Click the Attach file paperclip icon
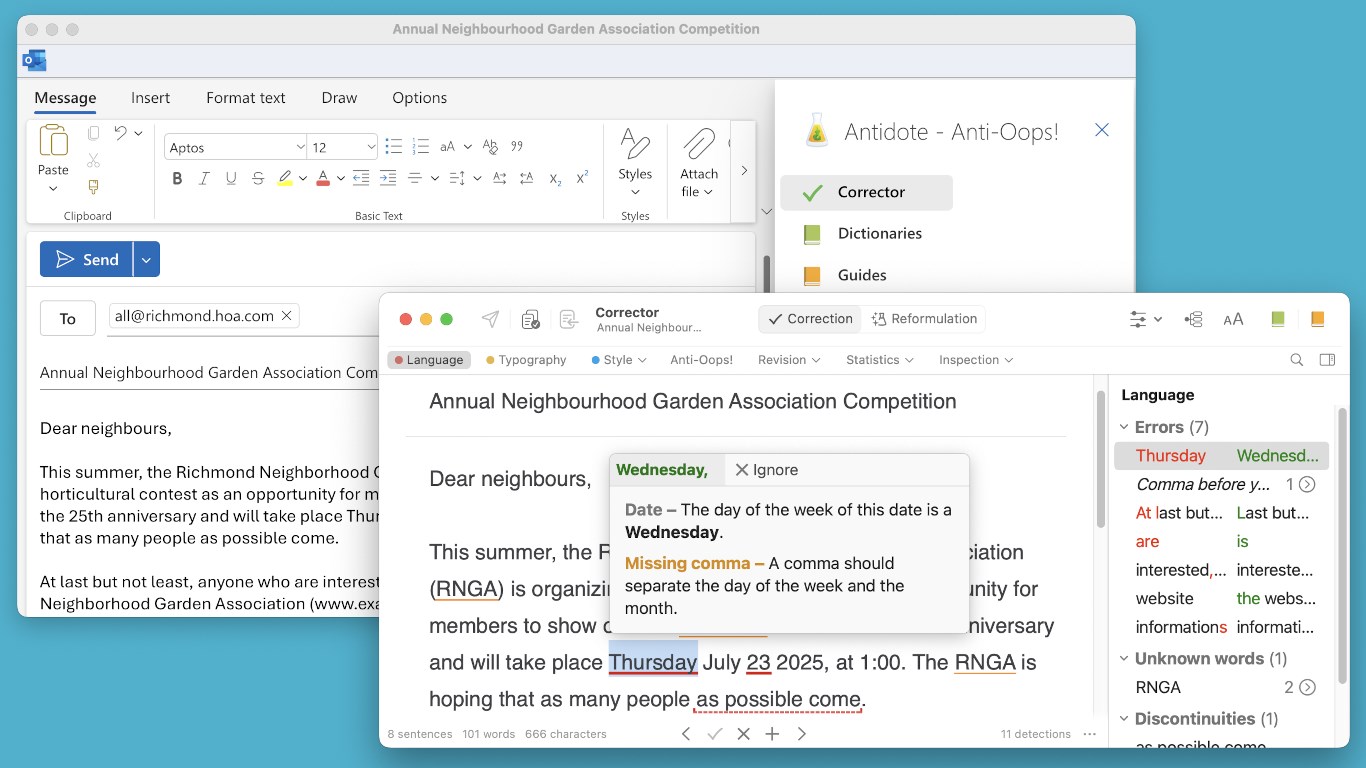This screenshot has height=768, width=1366. point(699,144)
